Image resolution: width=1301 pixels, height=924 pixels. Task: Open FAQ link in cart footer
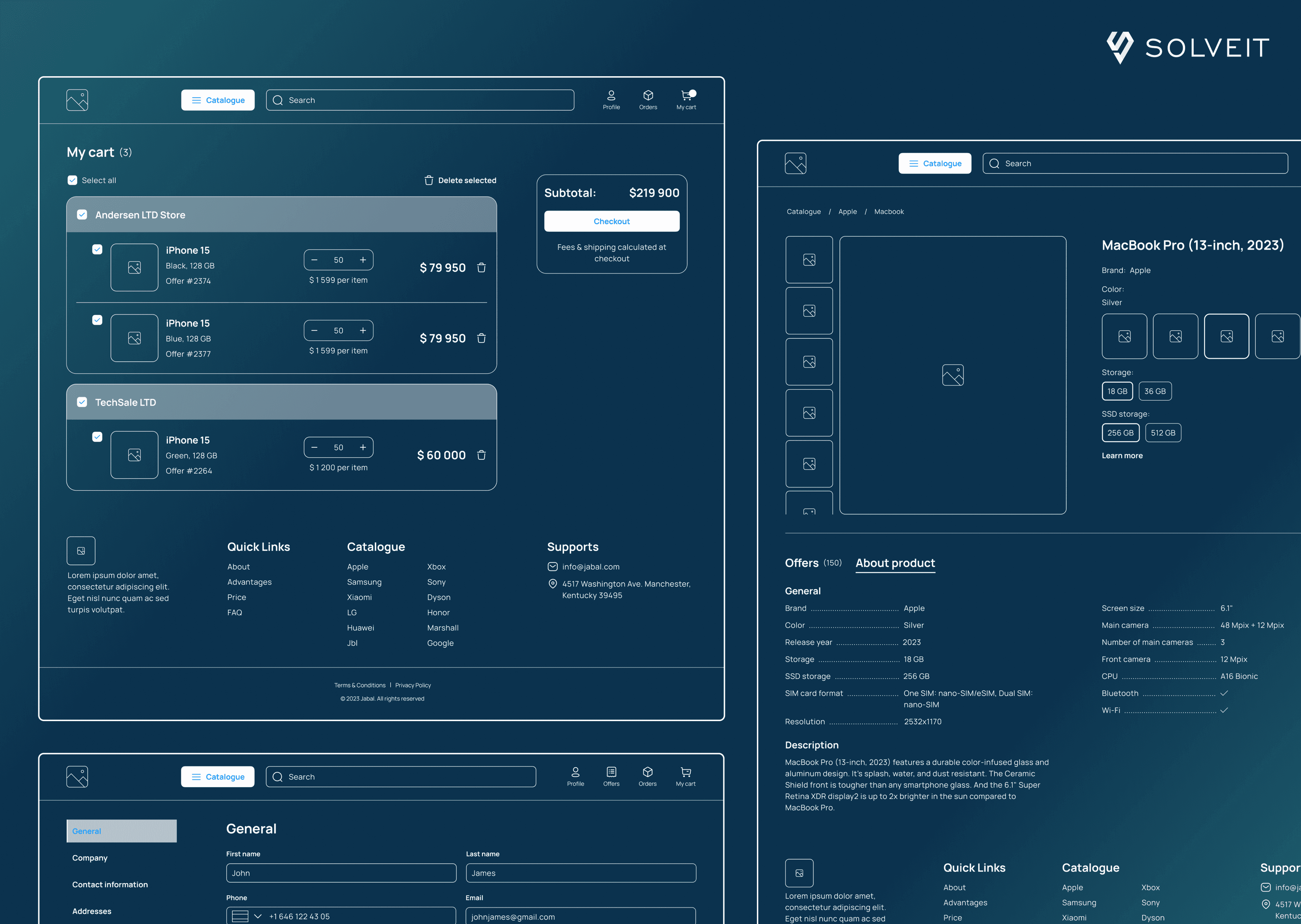coord(234,613)
